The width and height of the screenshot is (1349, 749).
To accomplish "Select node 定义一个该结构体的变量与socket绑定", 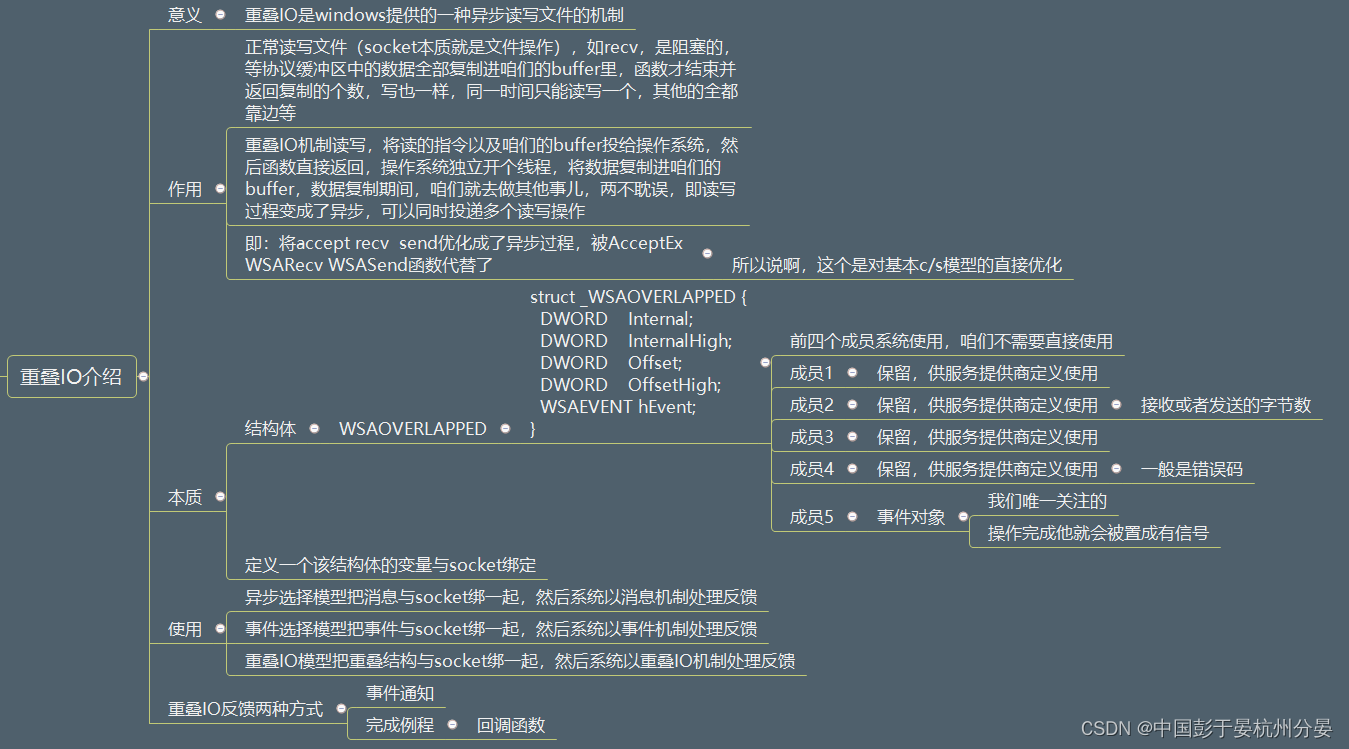I will (392, 565).
